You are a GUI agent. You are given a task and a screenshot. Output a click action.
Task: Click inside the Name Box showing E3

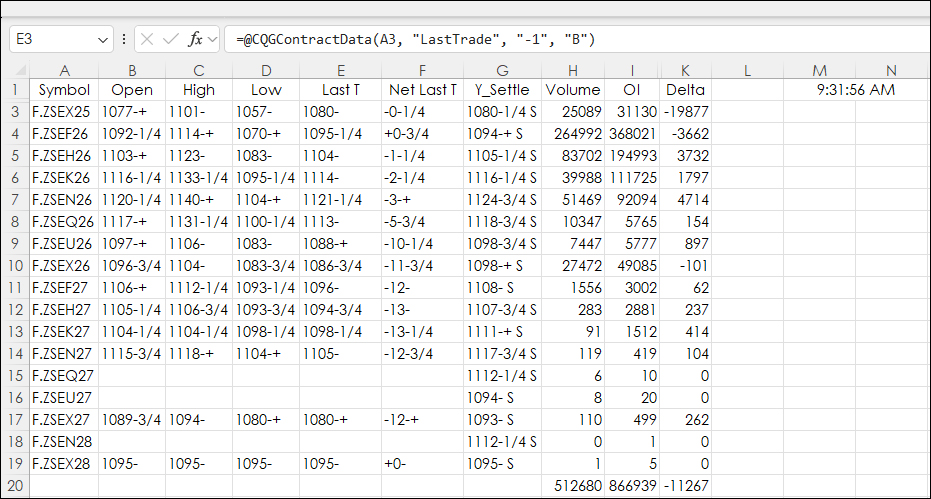tap(50, 39)
